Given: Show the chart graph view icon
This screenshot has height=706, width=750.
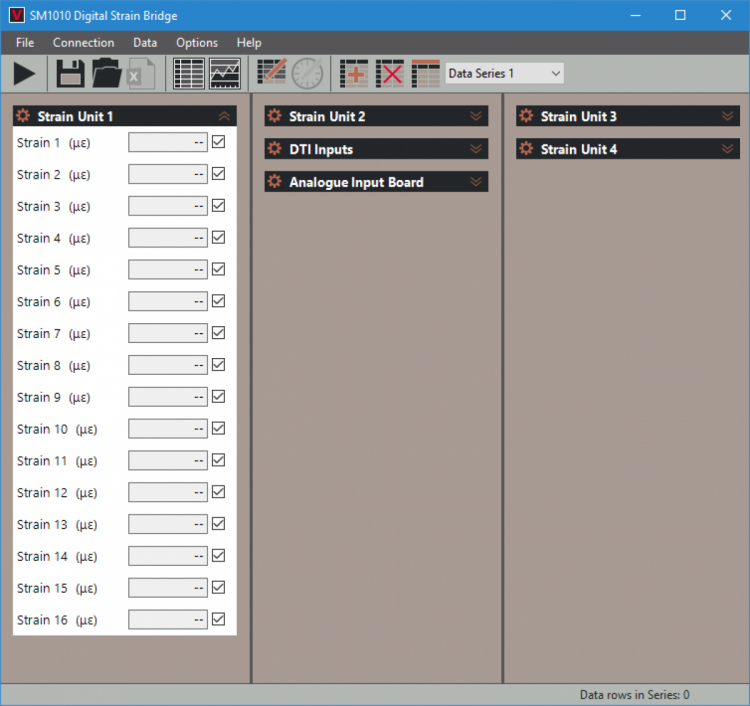Looking at the screenshot, I should pyautogui.click(x=225, y=74).
